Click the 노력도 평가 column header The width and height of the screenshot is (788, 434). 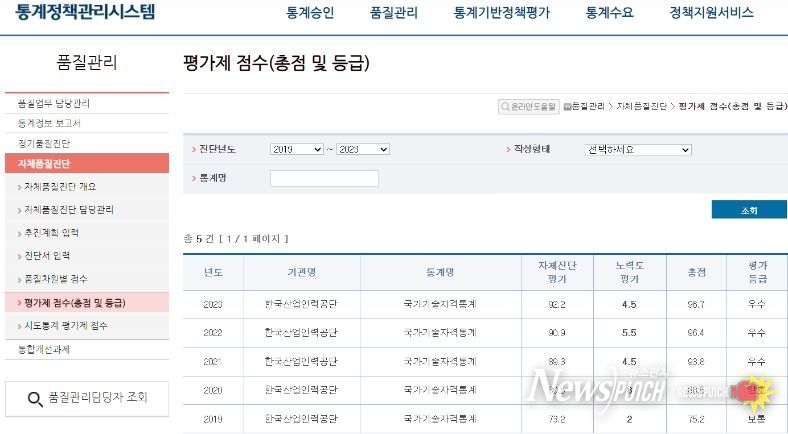(629, 272)
